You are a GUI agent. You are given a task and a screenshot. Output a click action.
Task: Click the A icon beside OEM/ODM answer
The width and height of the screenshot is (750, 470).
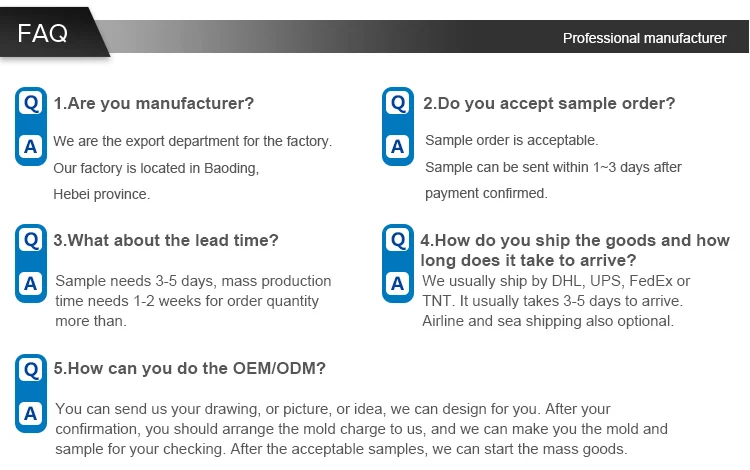point(30,412)
